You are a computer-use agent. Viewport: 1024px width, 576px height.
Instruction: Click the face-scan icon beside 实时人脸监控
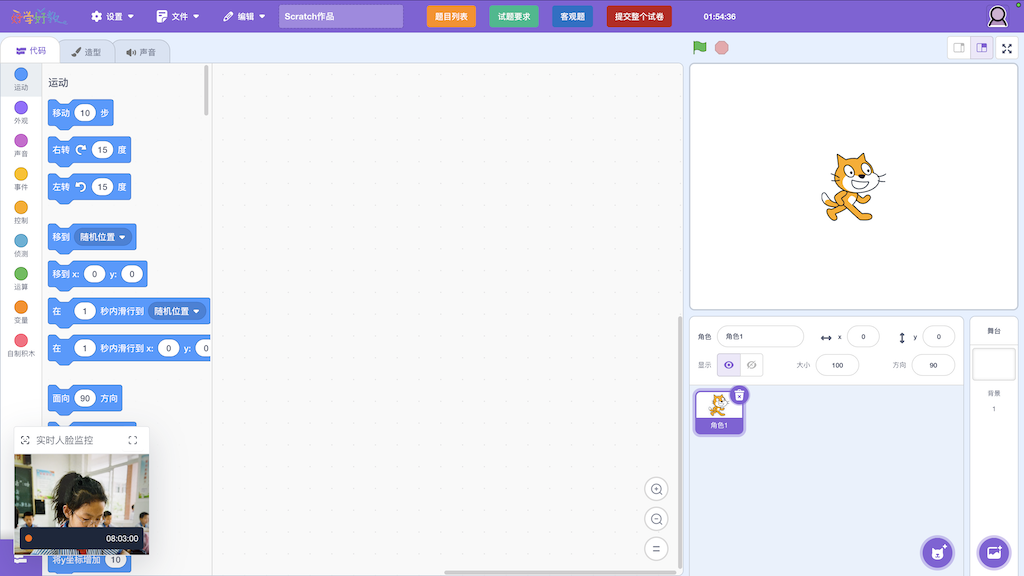pyautogui.click(x=25, y=440)
